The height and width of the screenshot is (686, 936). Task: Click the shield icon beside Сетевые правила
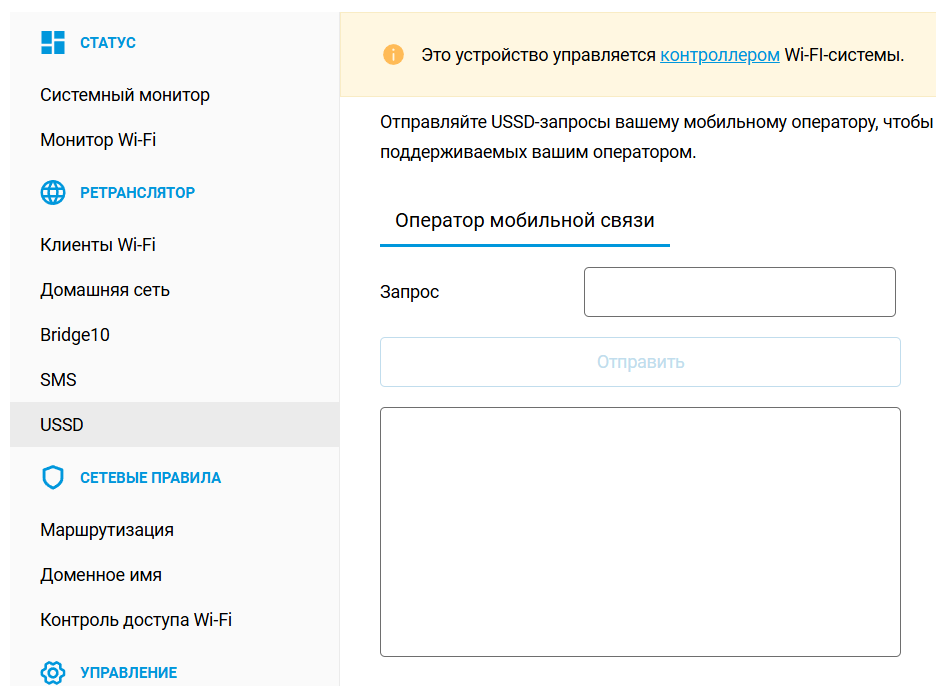(52, 477)
